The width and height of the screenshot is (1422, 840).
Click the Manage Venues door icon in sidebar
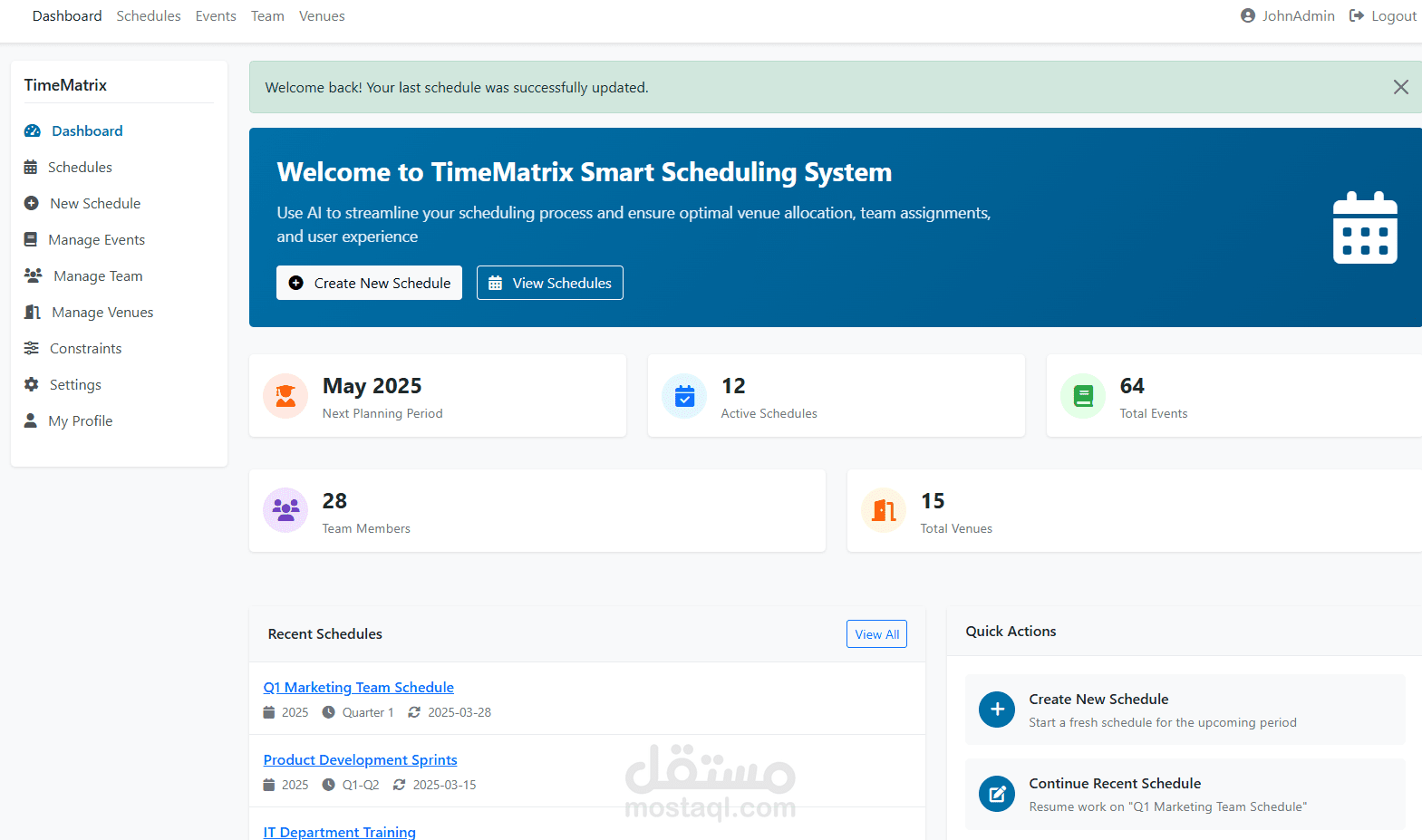coord(33,312)
